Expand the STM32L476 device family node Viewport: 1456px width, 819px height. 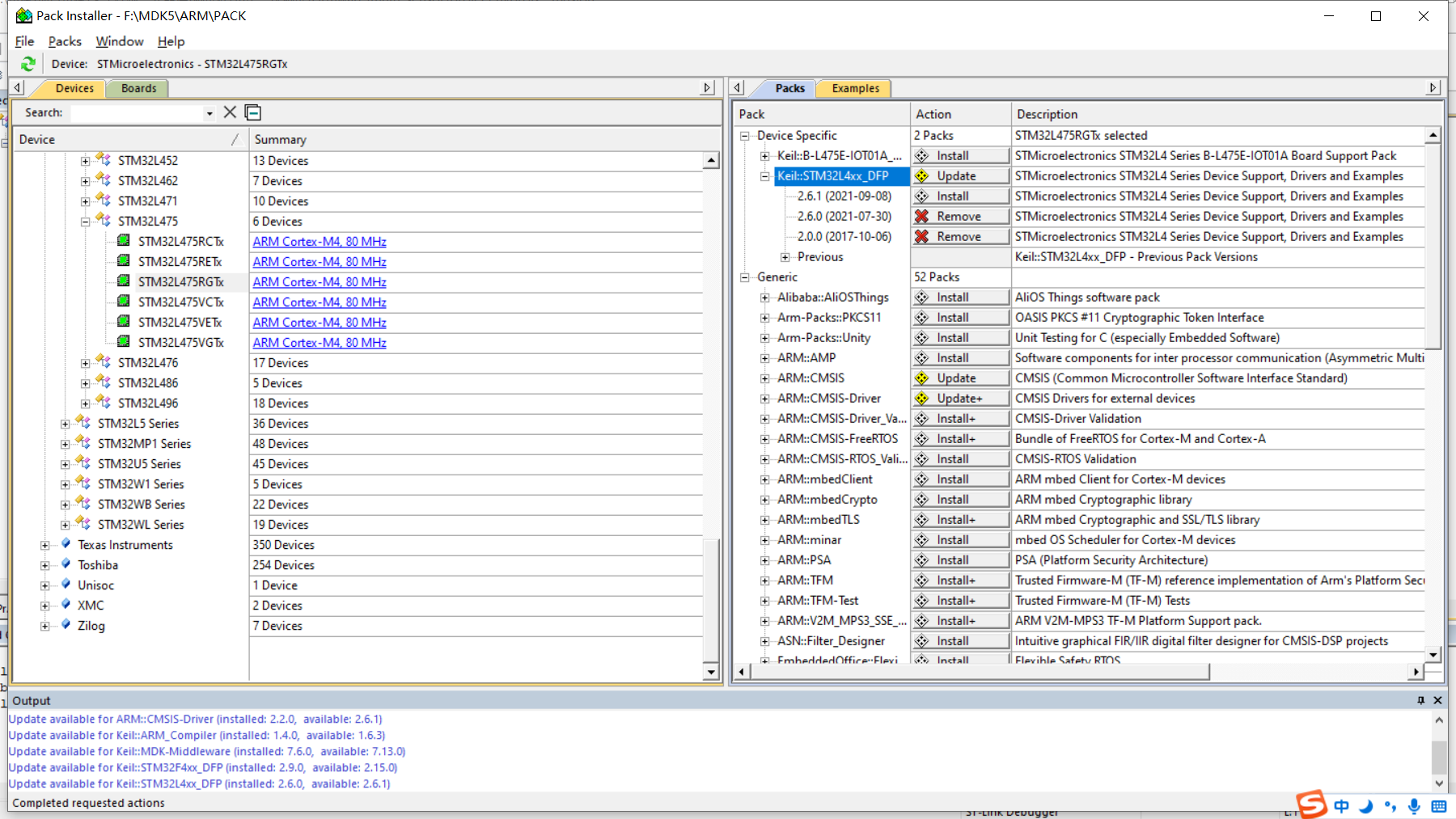(x=85, y=362)
